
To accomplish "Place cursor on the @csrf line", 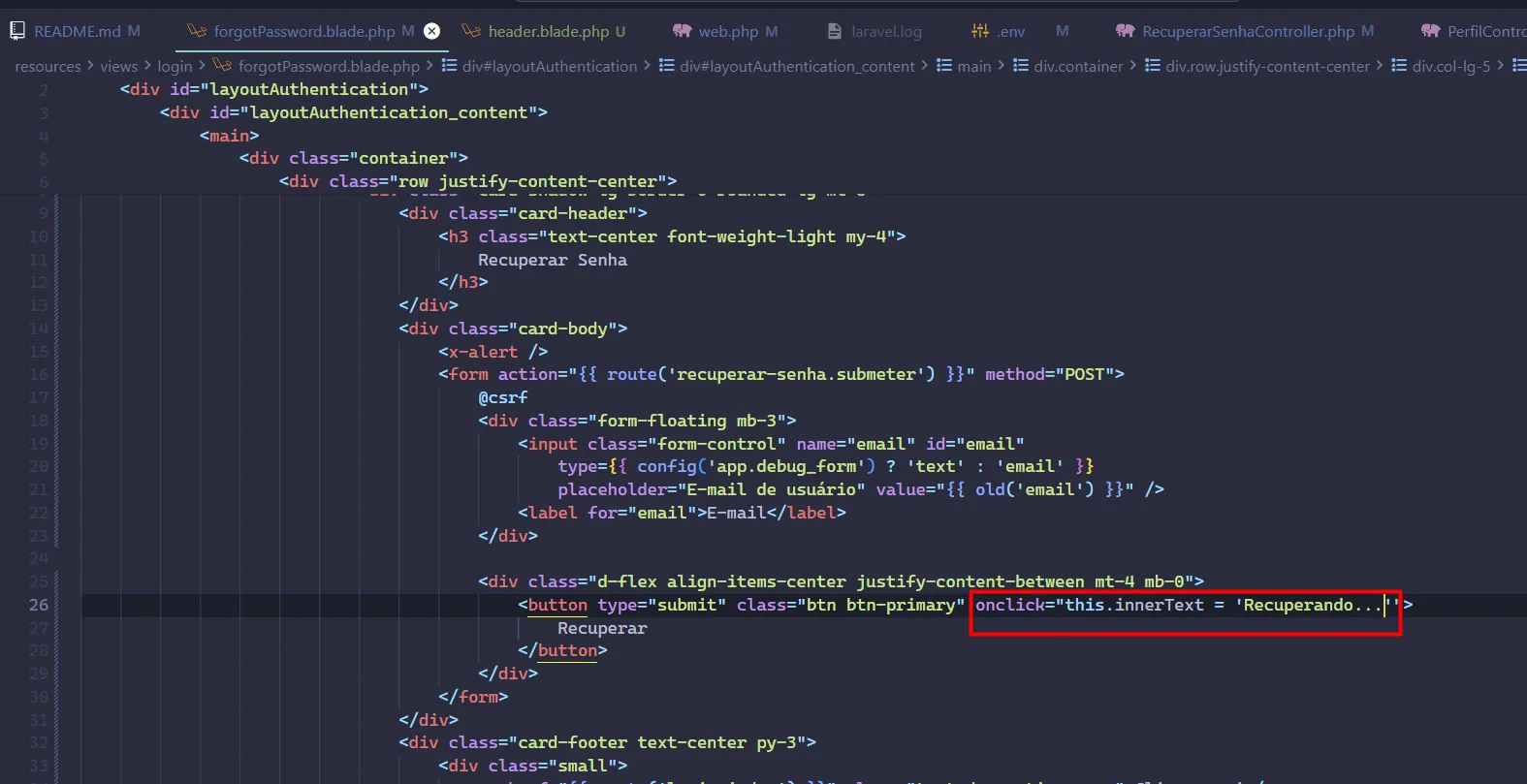I will [502, 397].
